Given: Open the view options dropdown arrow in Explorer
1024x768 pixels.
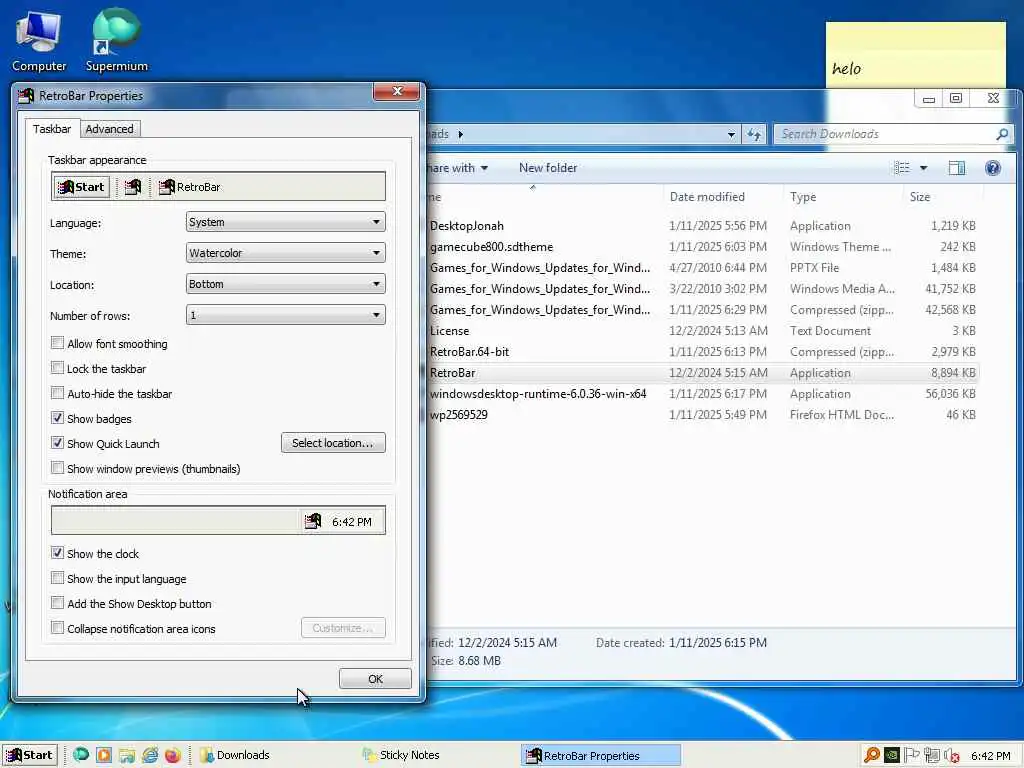Looking at the screenshot, I should tap(923, 168).
